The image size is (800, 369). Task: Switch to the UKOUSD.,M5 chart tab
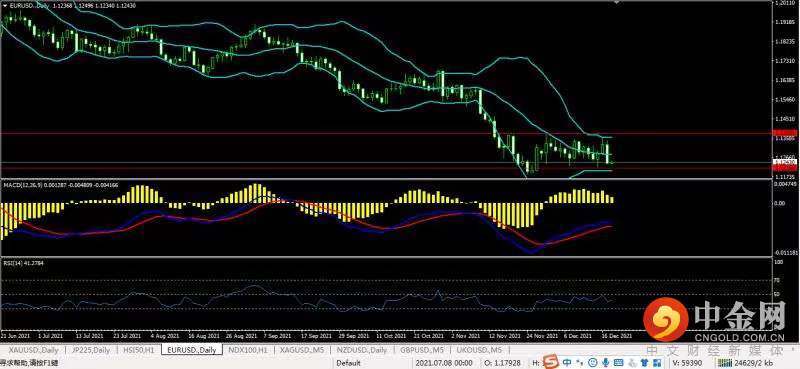click(x=479, y=350)
